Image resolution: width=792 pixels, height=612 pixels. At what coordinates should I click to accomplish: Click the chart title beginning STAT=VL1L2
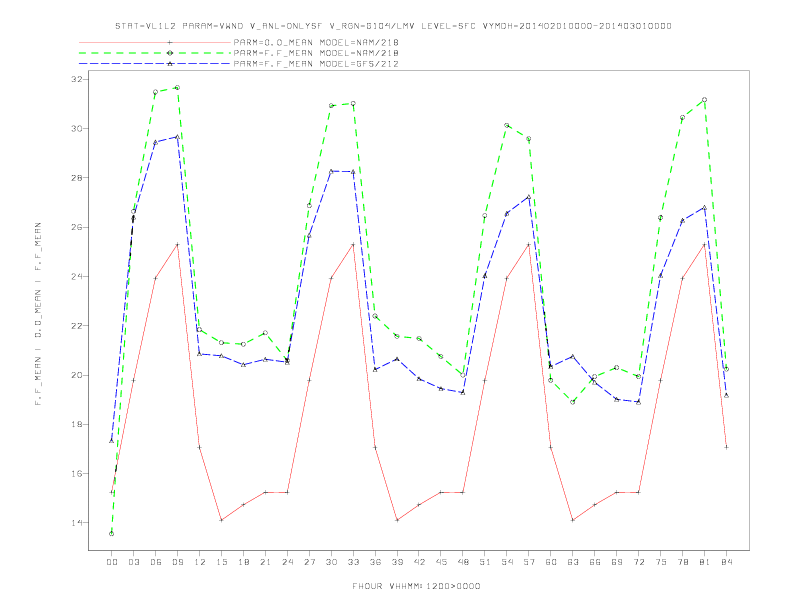pos(393,26)
